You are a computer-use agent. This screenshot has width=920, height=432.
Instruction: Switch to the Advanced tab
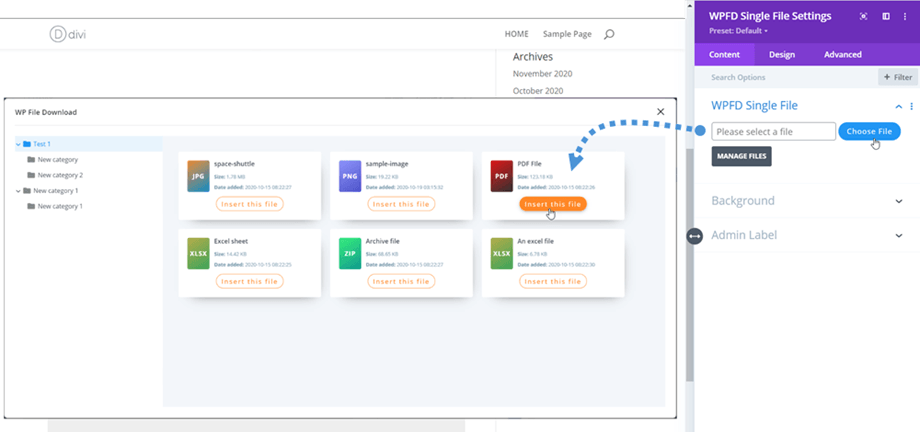842,54
